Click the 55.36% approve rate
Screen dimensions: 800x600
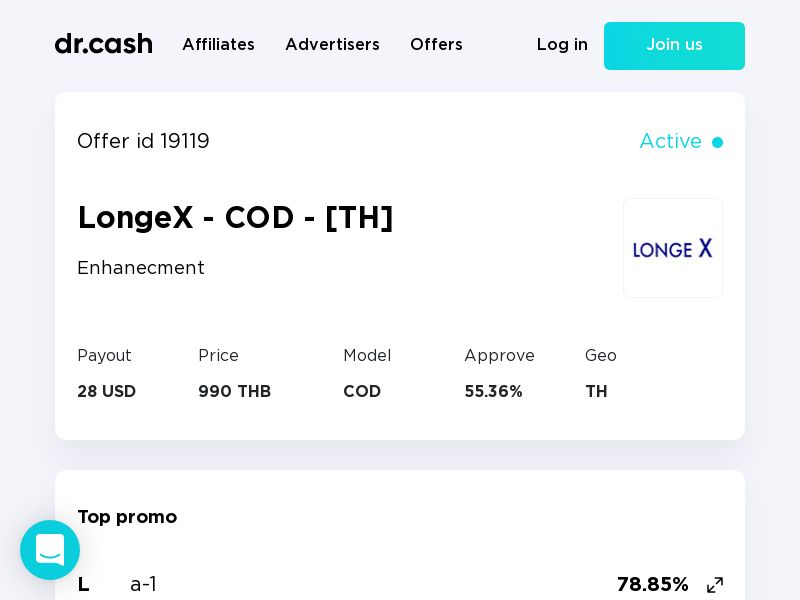pyautogui.click(x=493, y=391)
